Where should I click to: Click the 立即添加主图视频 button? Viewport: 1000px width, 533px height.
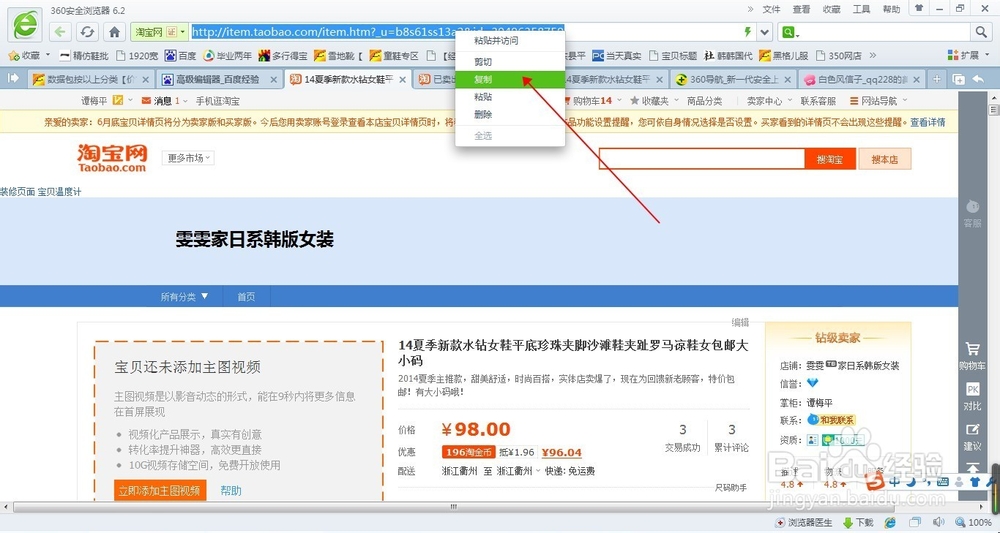[x=160, y=490]
